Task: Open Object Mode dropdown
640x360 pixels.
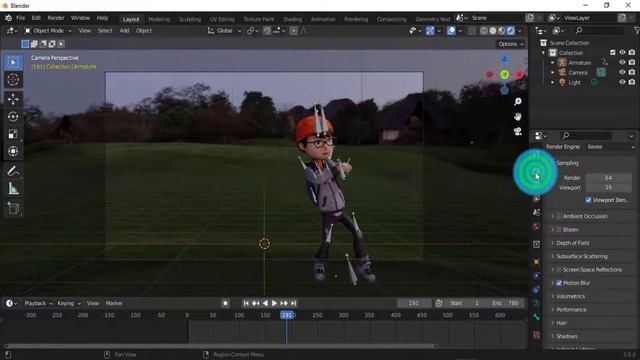Action: click(x=48, y=31)
